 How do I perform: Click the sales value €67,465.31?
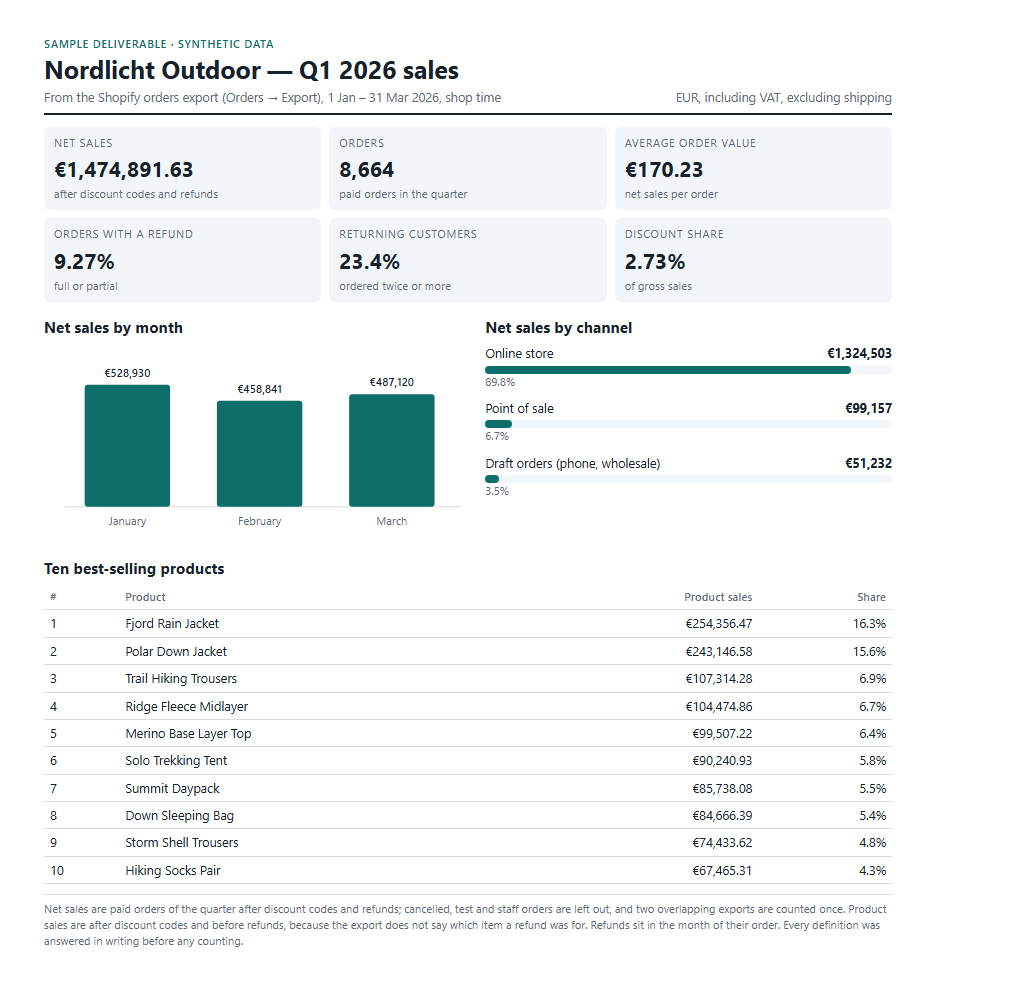pos(722,871)
